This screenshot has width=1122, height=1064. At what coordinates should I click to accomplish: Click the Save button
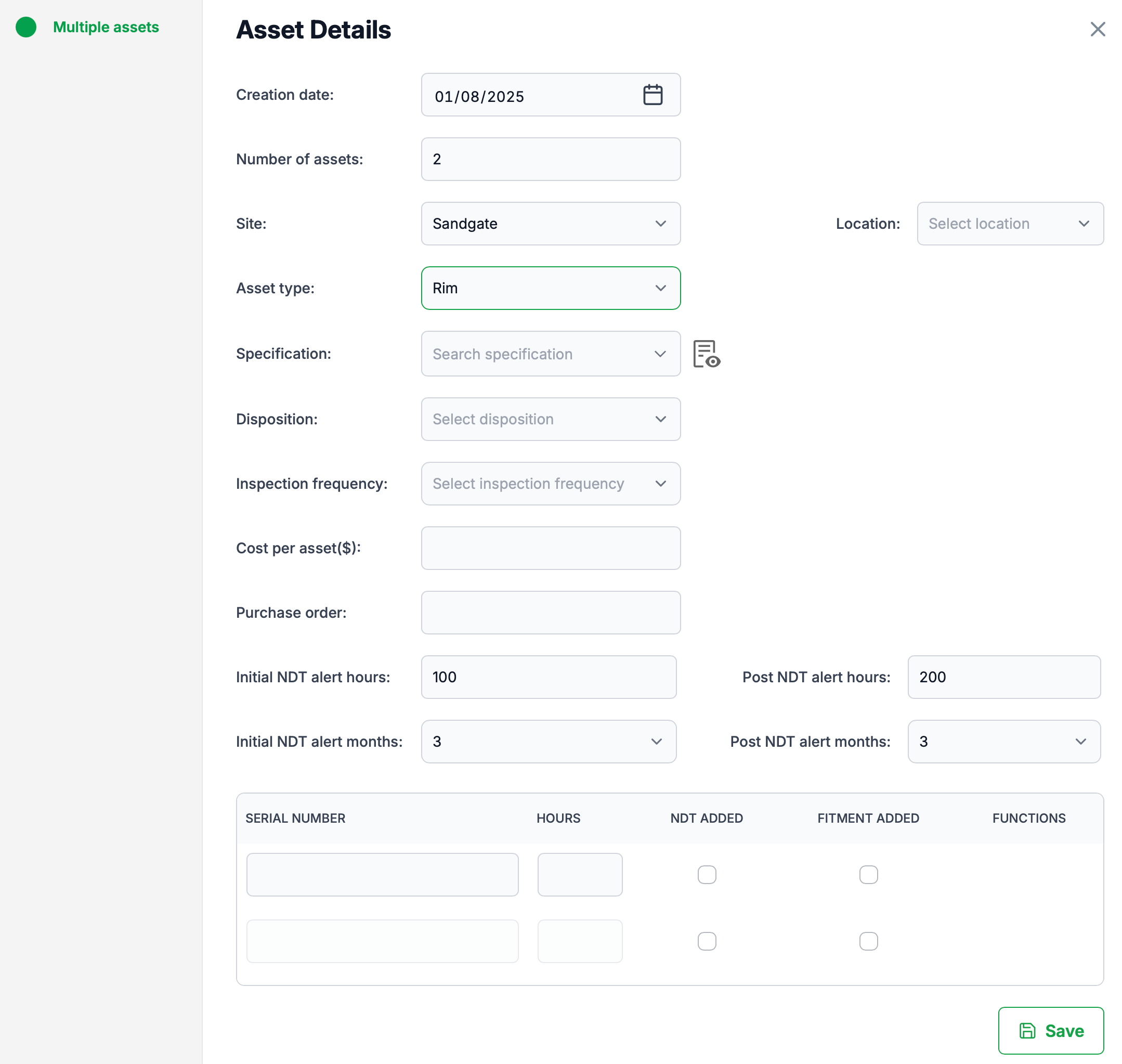pyautogui.click(x=1050, y=1030)
